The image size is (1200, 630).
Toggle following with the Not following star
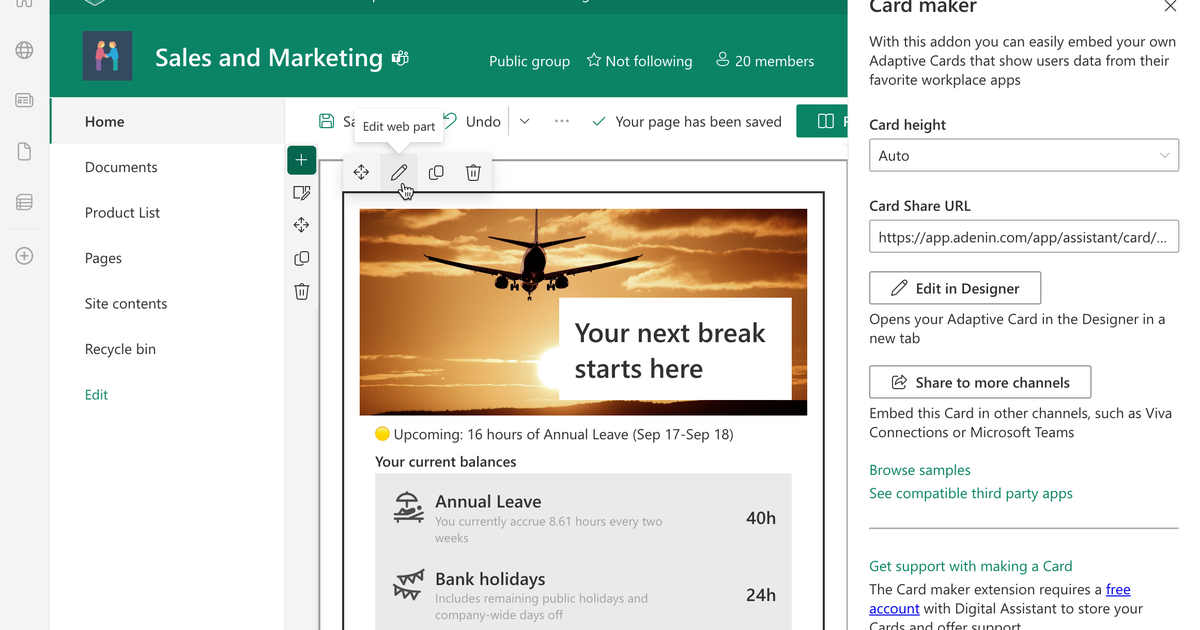pos(639,61)
